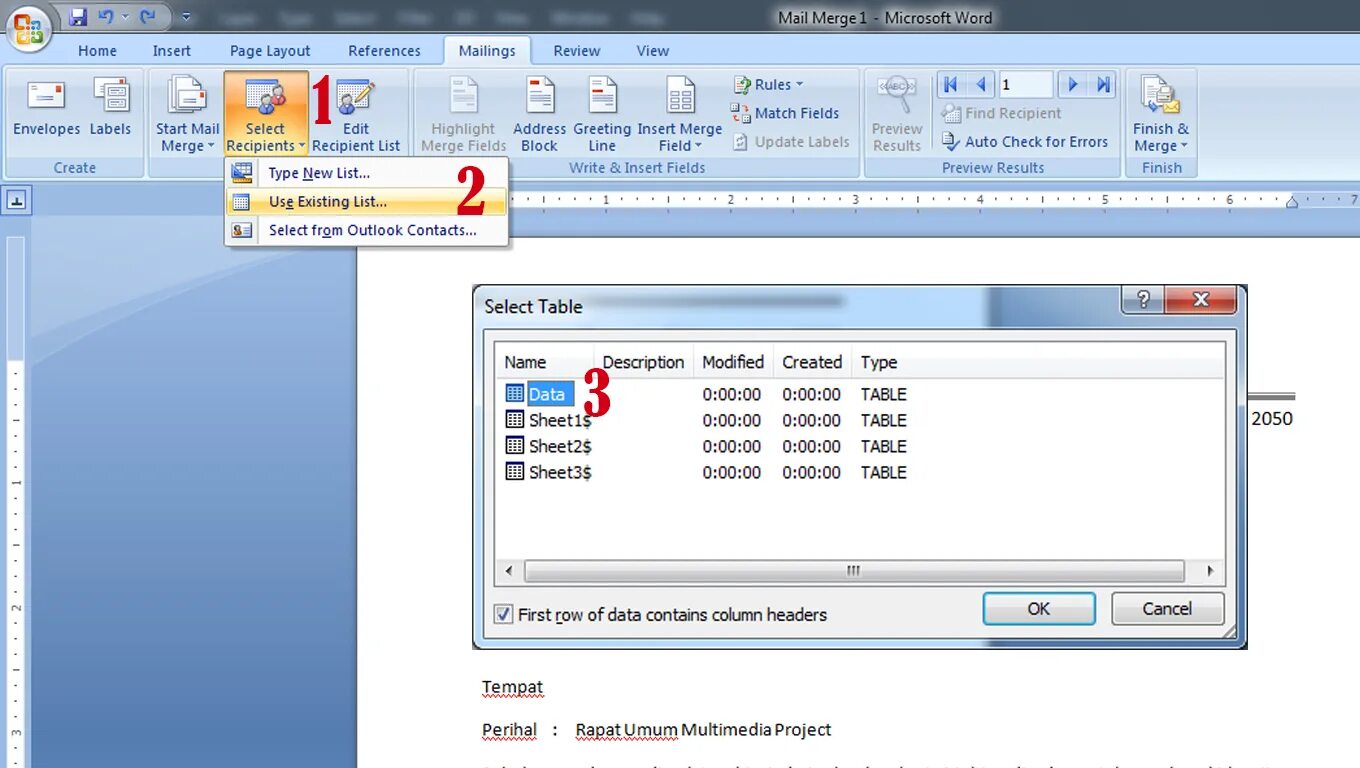Click the right indent marker on ruler

pos(1291,202)
